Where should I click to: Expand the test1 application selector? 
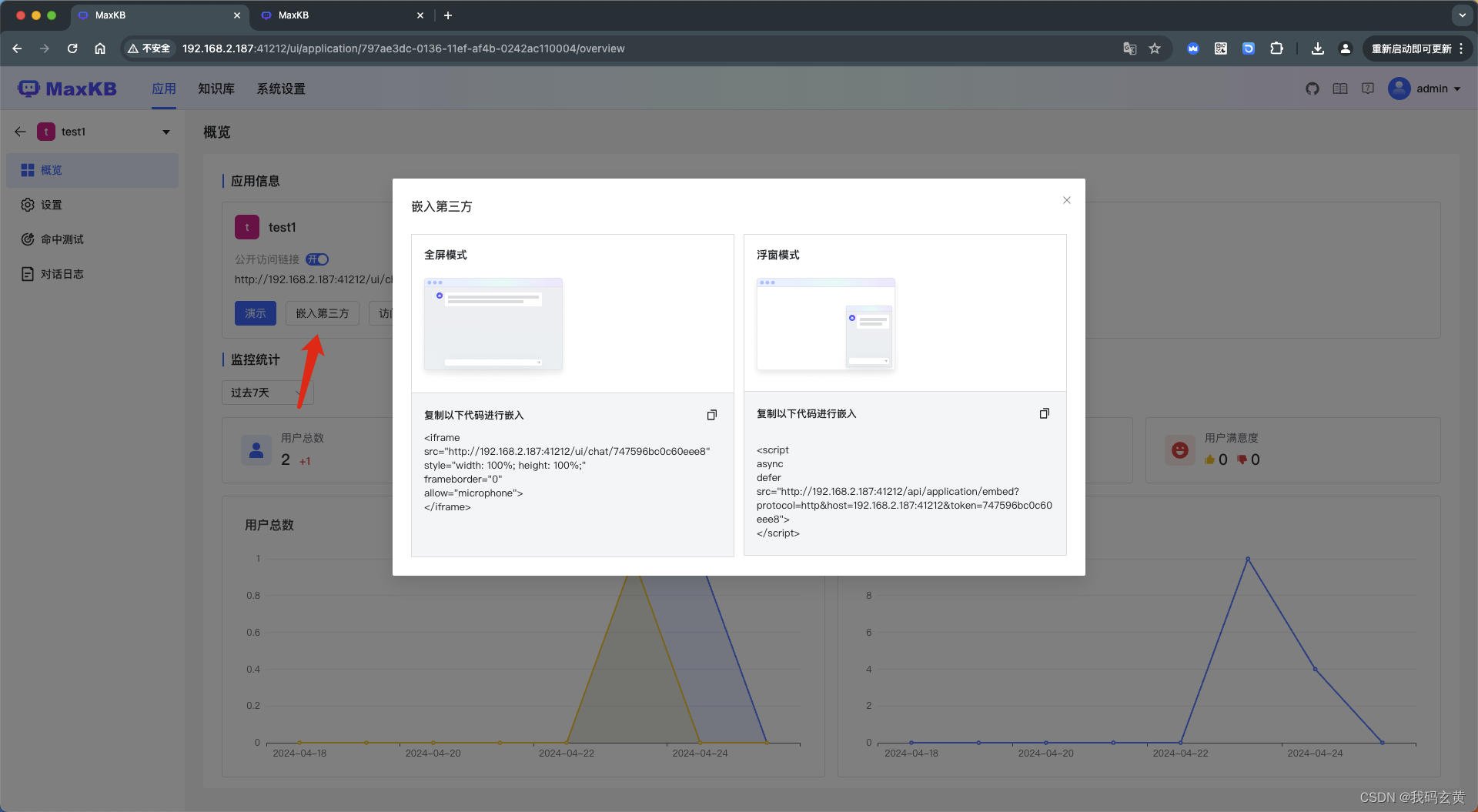tap(166, 132)
